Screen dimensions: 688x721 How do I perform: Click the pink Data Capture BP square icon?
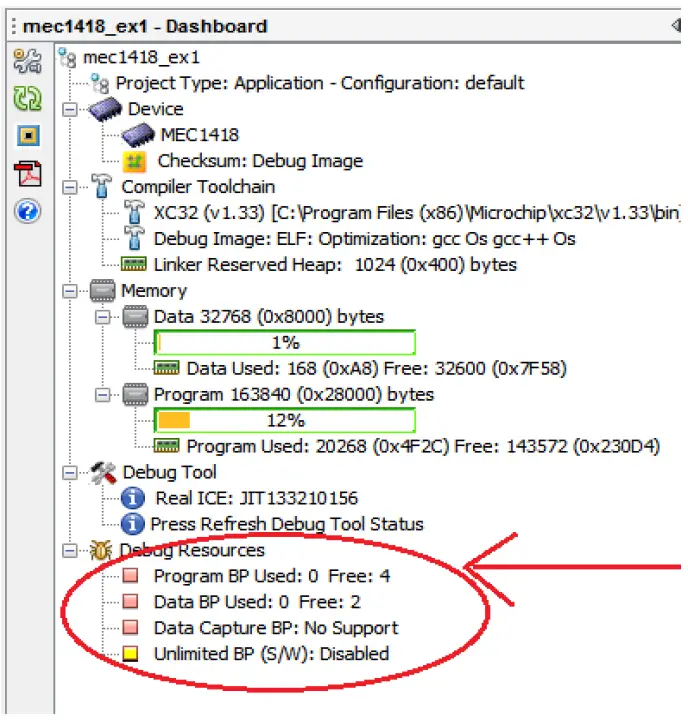131,628
